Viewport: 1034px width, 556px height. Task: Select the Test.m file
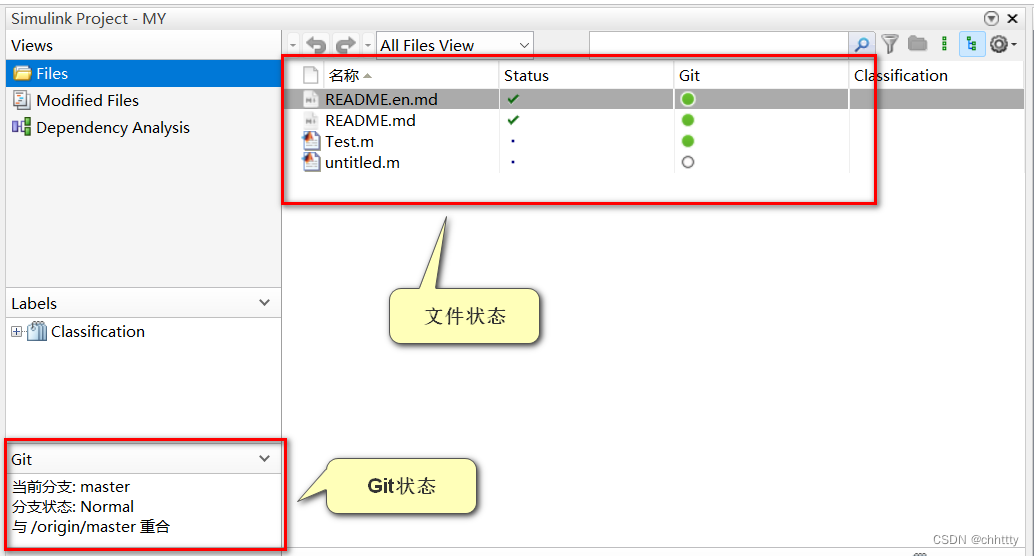click(x=350, y=142)
